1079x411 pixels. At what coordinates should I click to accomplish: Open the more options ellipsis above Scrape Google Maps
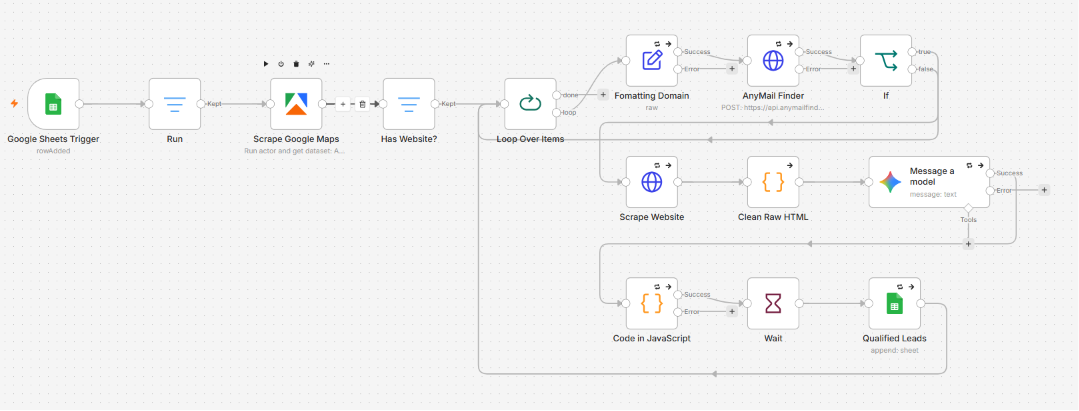pyautogui.click(x=326, y=63)
